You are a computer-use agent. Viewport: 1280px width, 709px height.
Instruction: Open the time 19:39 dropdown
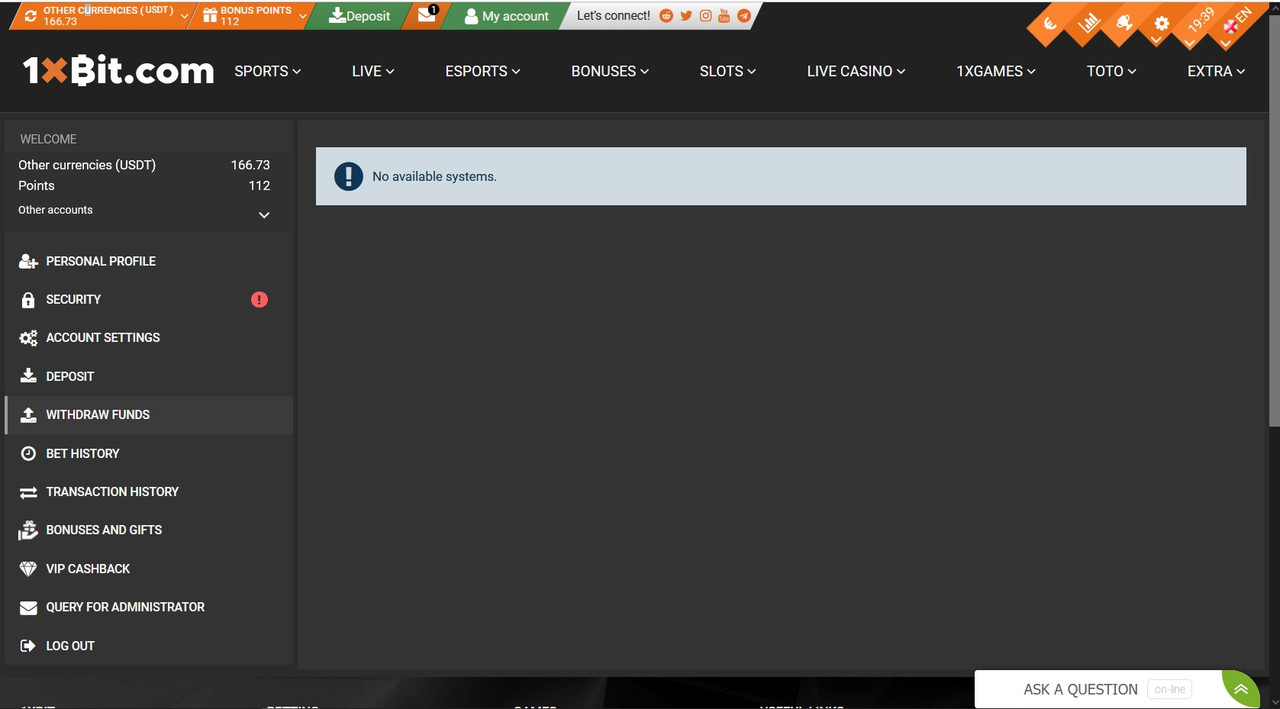click(x=1200, y=22)
